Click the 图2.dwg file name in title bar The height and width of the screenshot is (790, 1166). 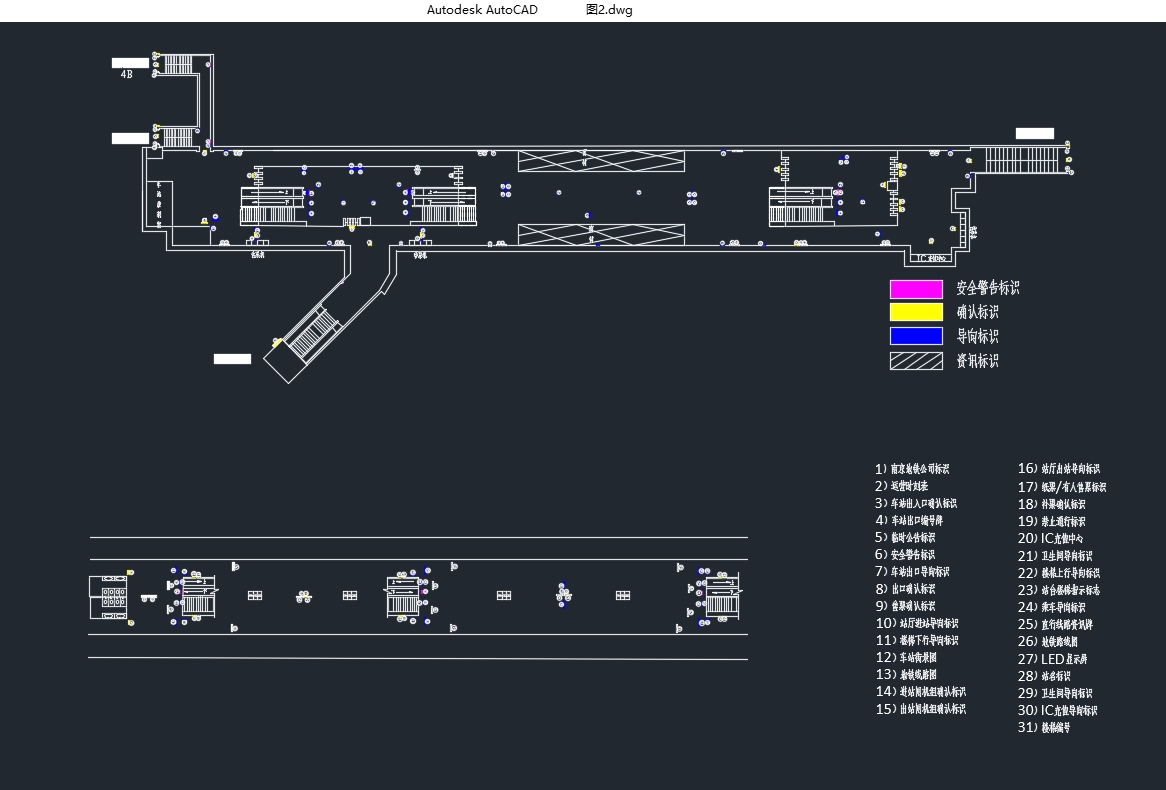[x=609, y=10]
